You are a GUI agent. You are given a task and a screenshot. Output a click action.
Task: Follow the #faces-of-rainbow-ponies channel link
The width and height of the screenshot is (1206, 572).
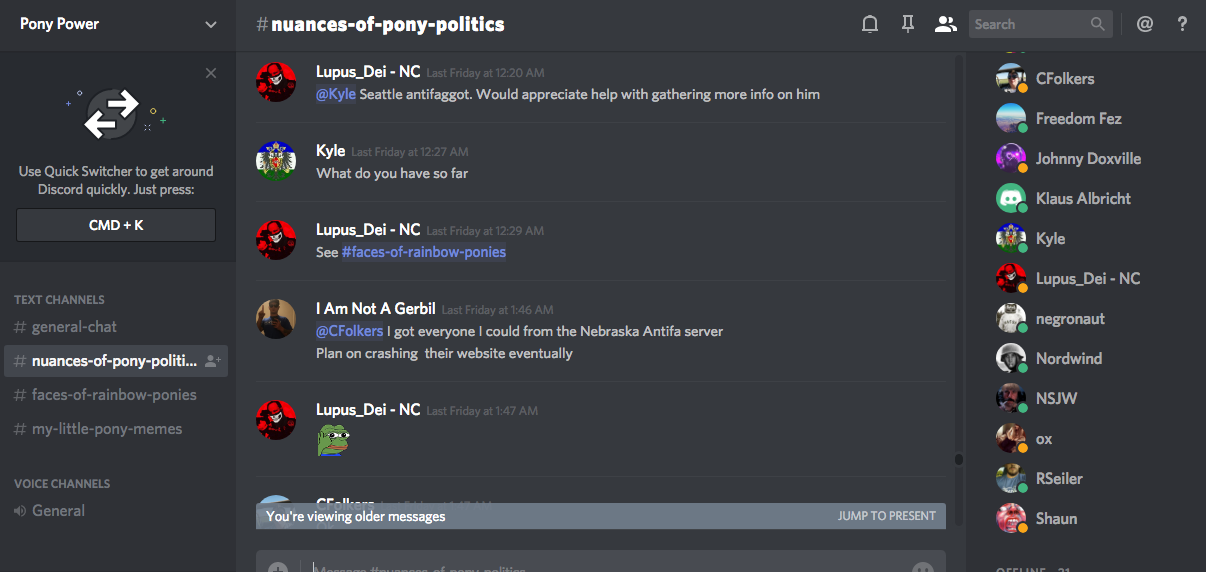tap(424, 252)
